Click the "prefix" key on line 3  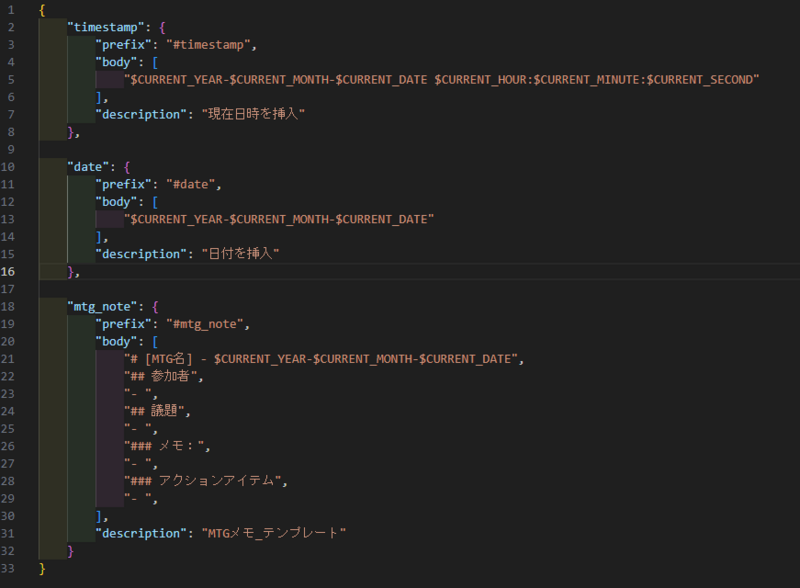pos(123,45)
